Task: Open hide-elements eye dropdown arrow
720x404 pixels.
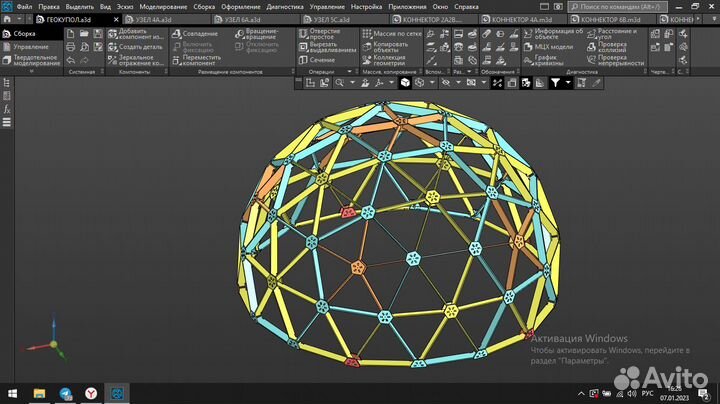Action: [458, 83]
